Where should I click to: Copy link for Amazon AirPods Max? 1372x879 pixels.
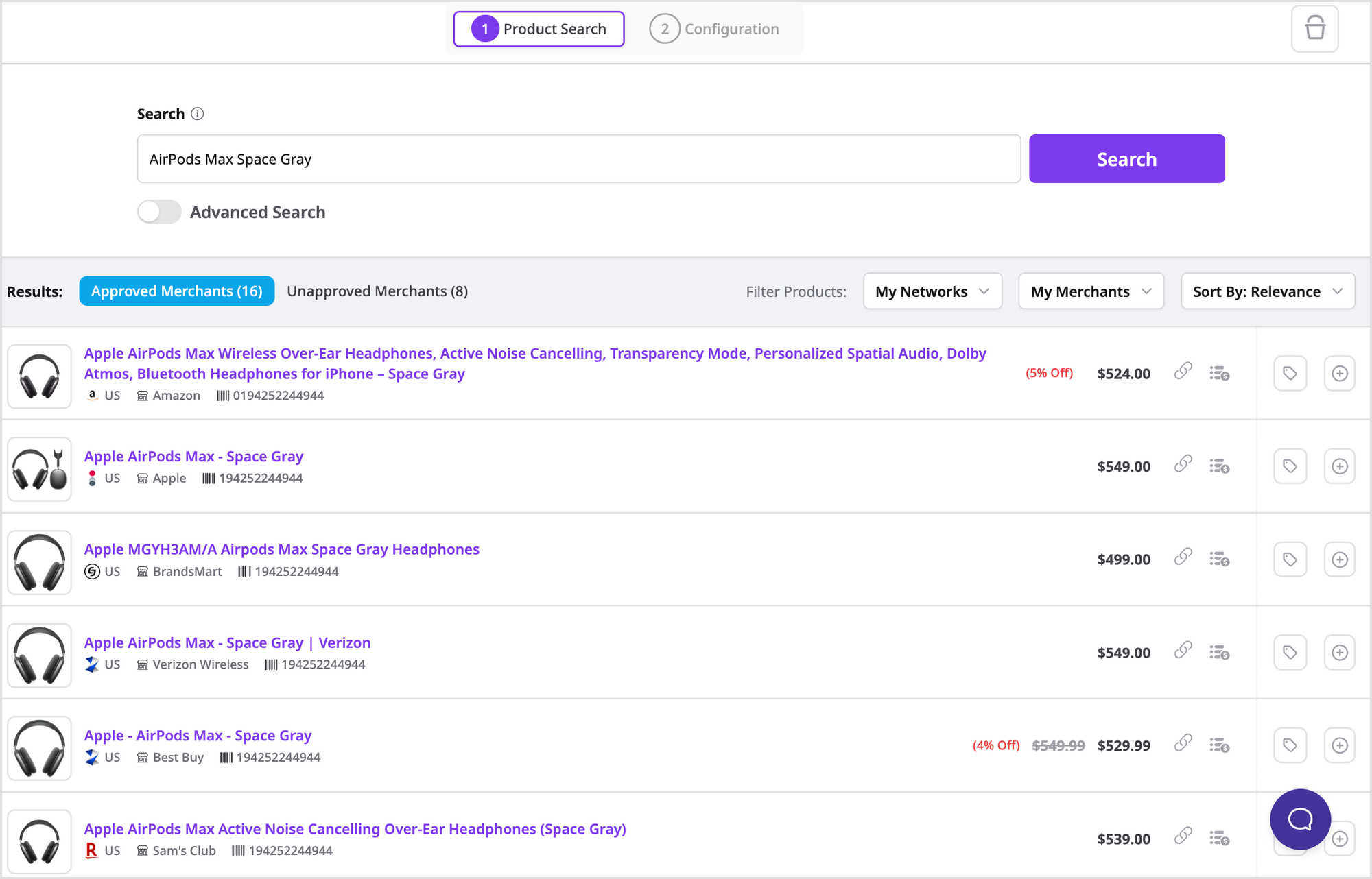click(x=1183, y=371)
